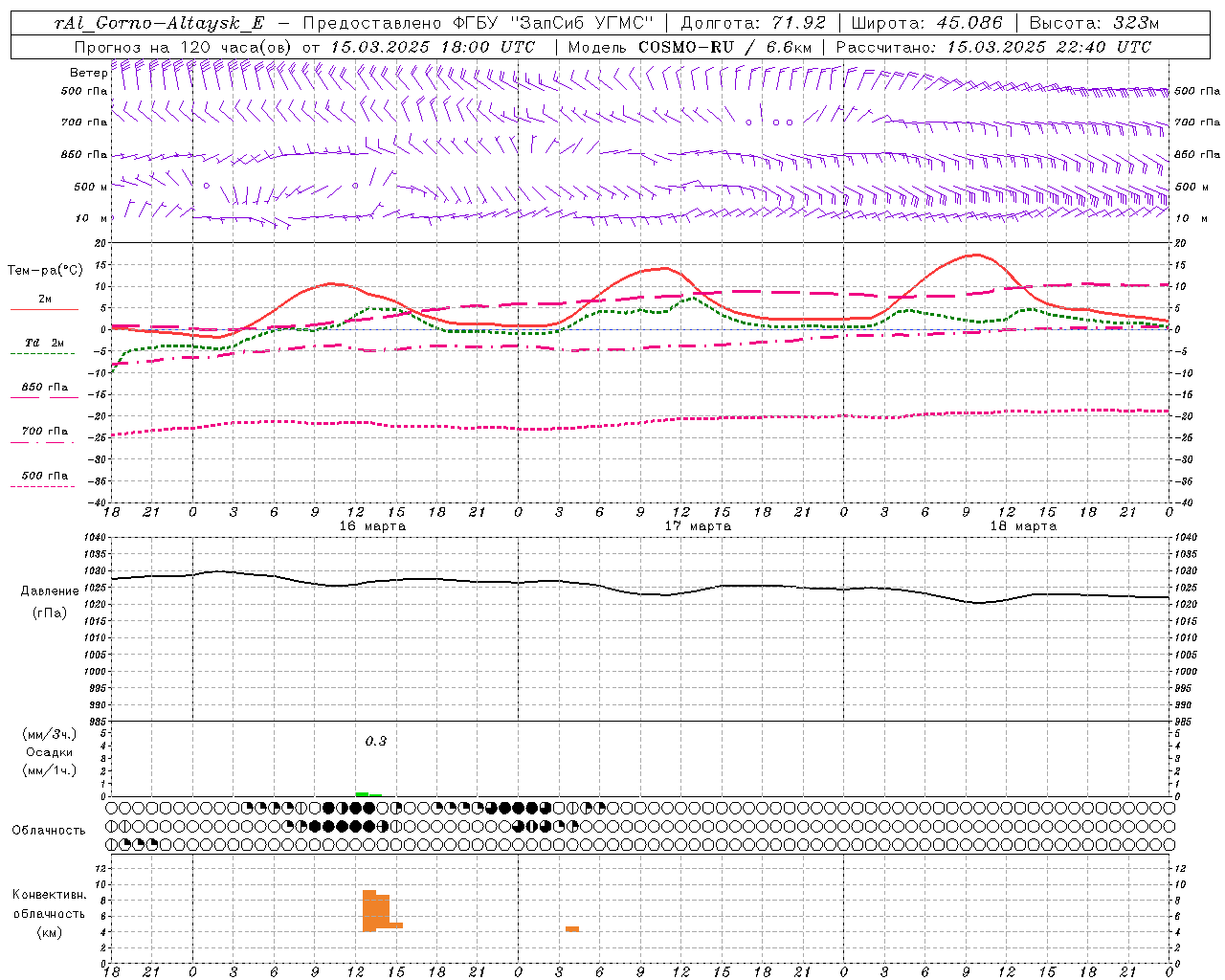Select the Ветер wind panel label
The image size is (1225, 980).
[x=88, y=73]
